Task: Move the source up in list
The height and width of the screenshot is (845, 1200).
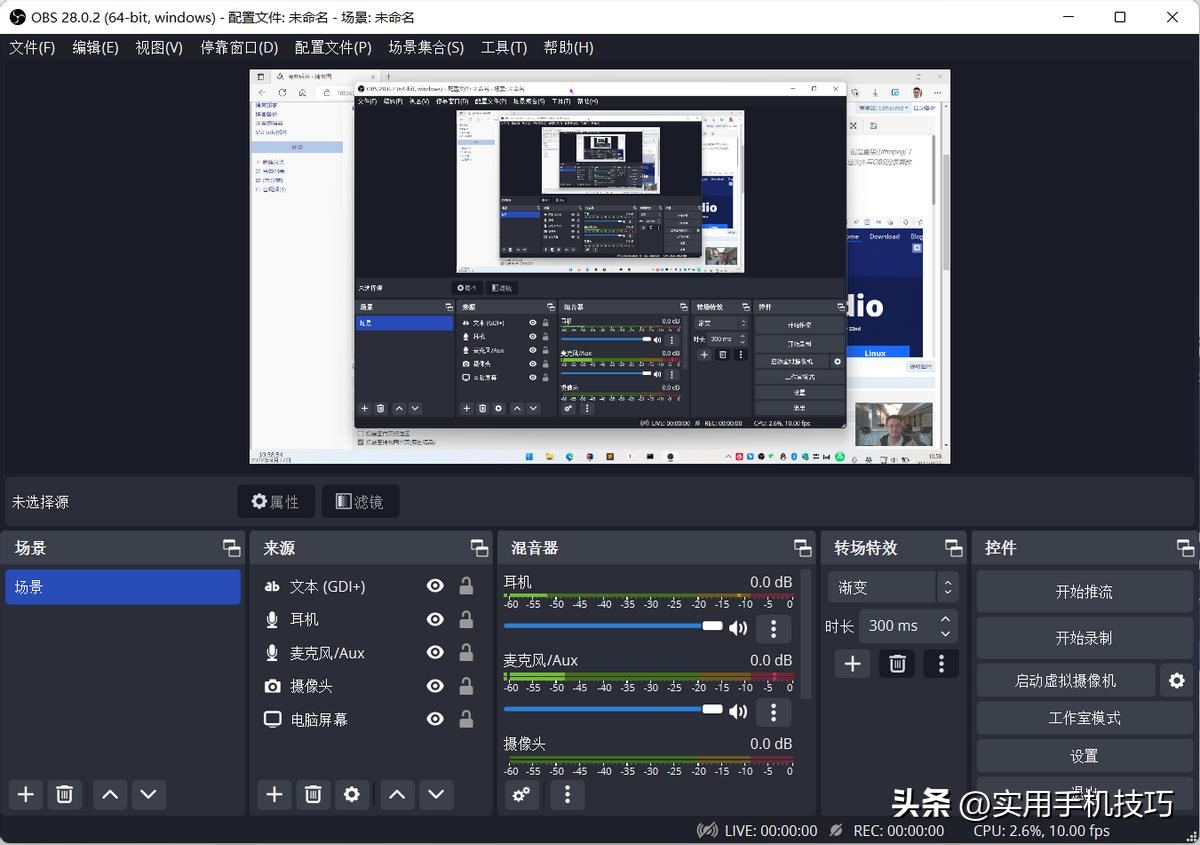Action: [397, 794]
